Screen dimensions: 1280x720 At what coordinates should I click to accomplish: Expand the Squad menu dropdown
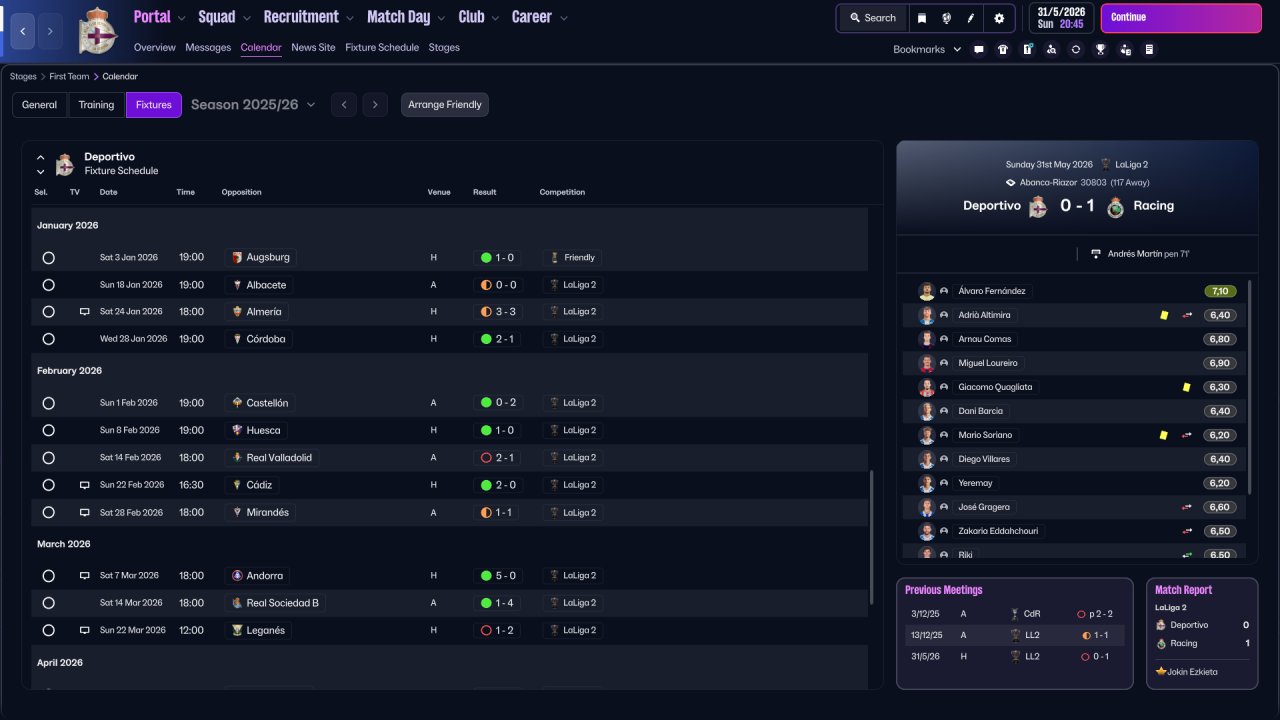coord(246,18)
